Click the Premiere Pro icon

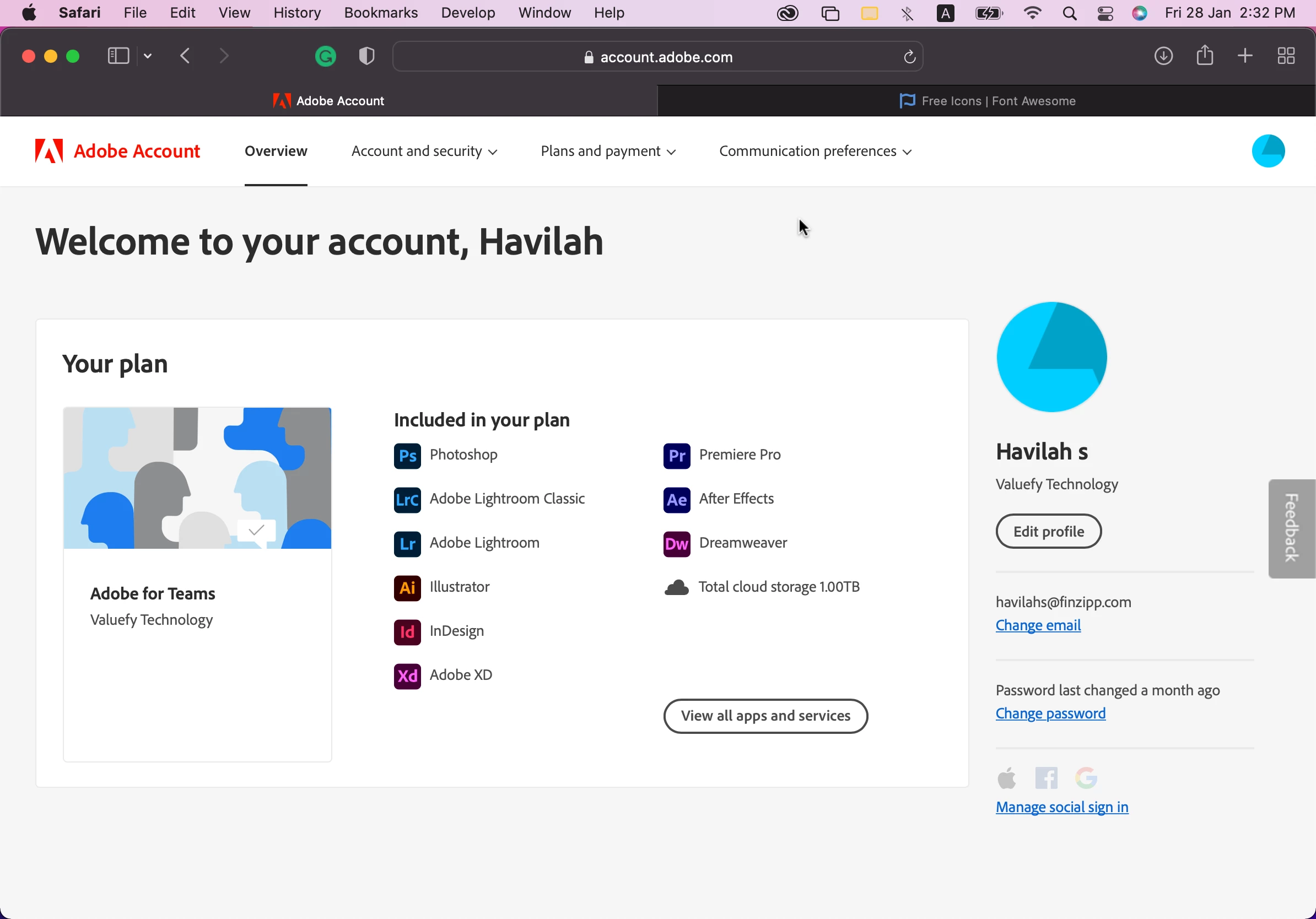click(x=676, y=456)
